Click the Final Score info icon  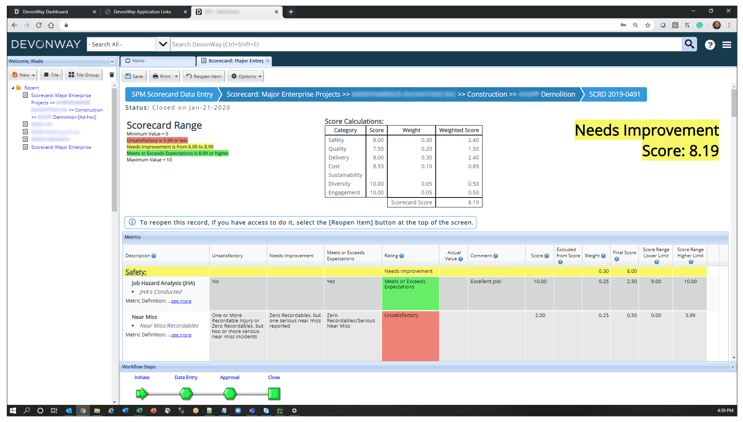point(616,259)
